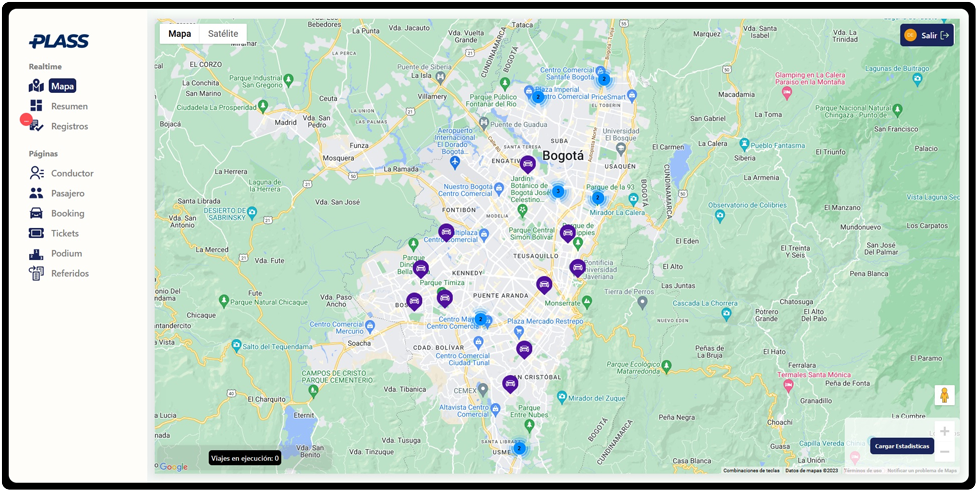977x491 pixels.
Task: Click the Desierto de Sabrinsky pin
Action: click(x=252, y=211)
